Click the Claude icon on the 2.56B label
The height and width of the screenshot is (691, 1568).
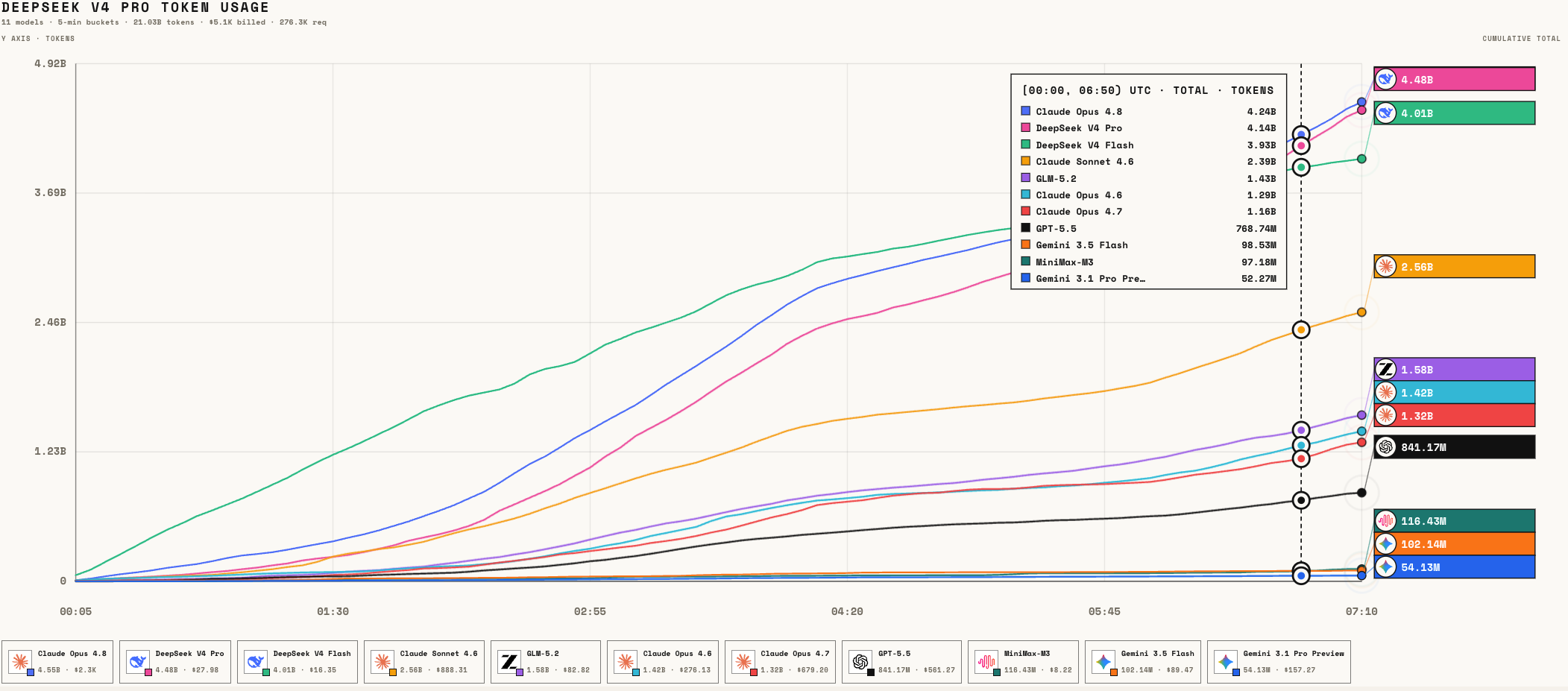click(x=1385, y=266)
